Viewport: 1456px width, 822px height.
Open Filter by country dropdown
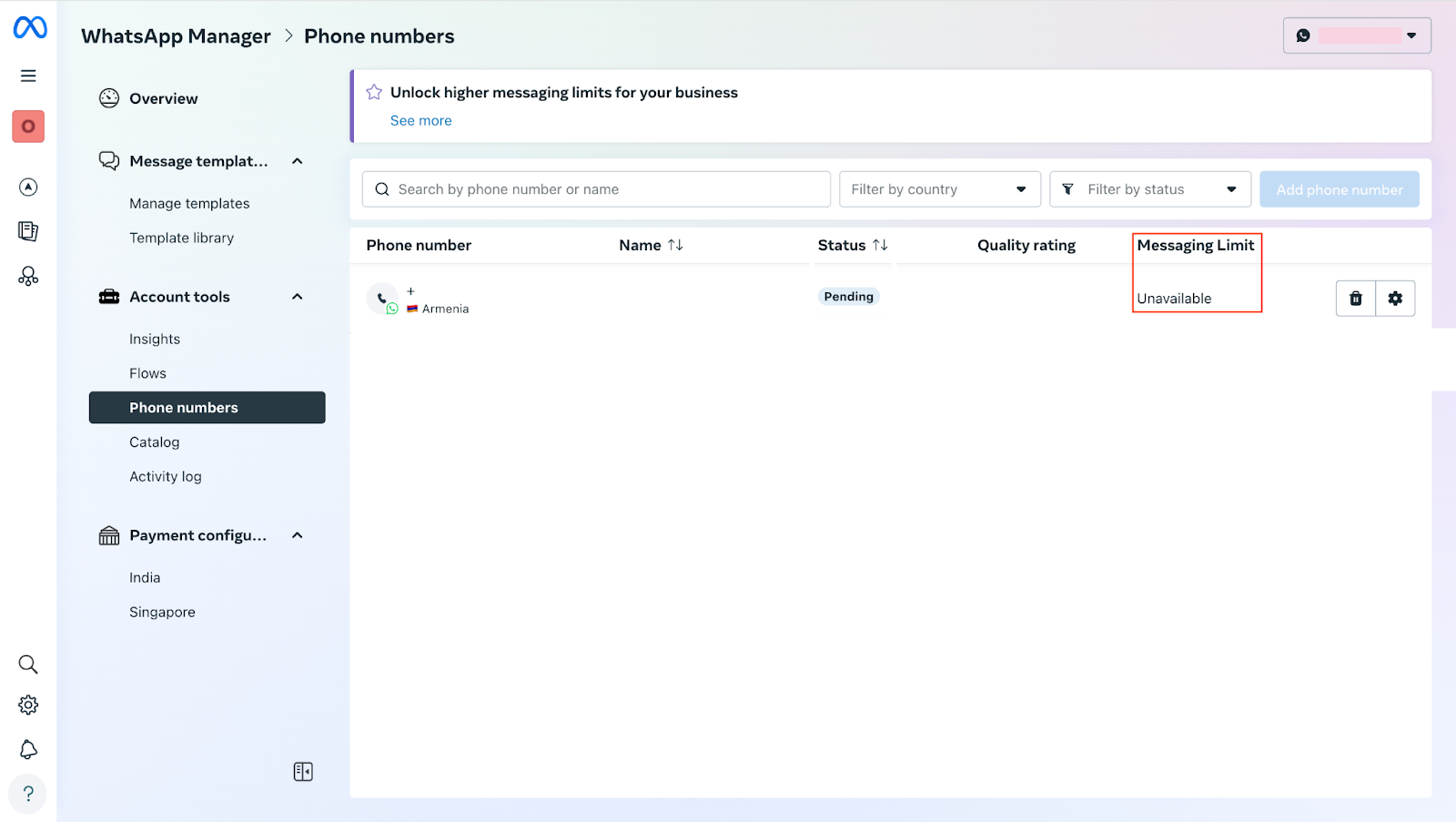(x=939, y=189)
